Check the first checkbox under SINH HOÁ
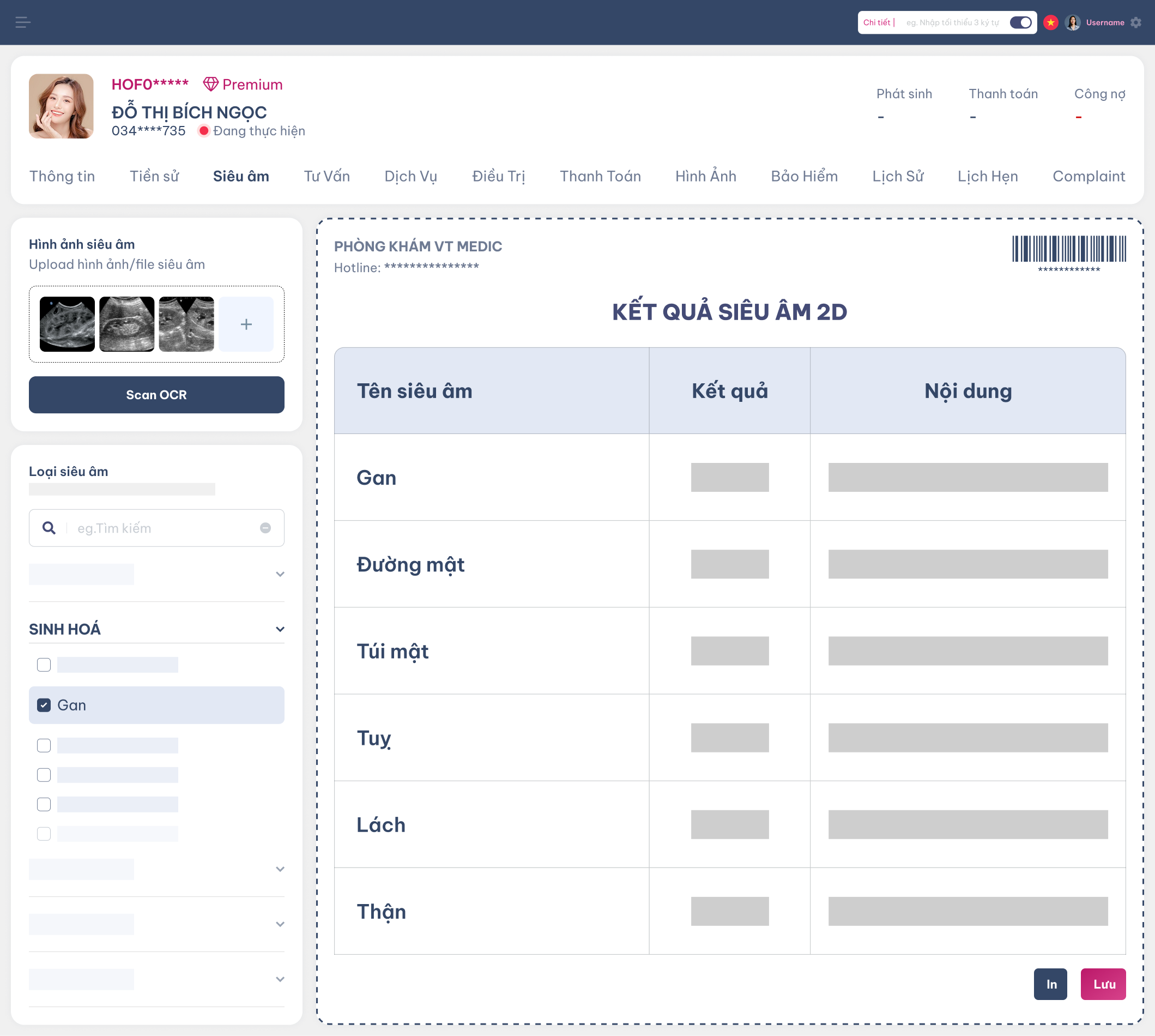The height and width of the screenshot is (1036, 1155). click(44, 664)
